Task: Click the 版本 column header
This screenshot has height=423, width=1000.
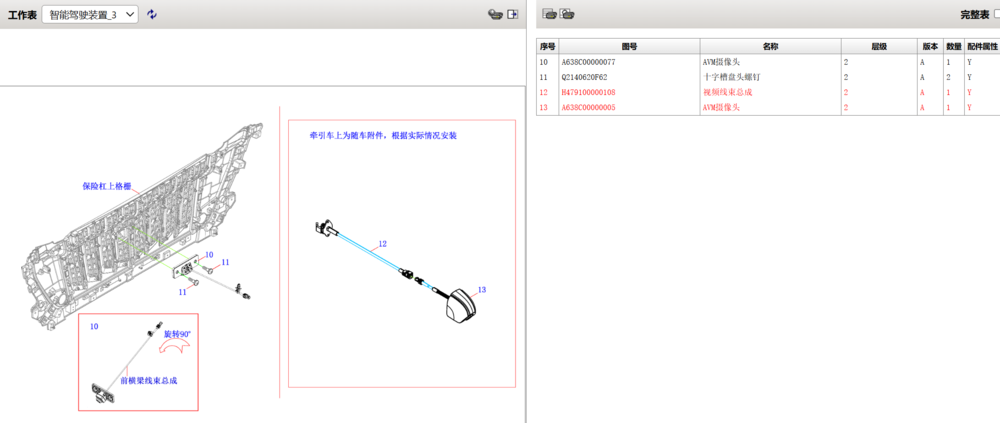Action: pos(930,47)
